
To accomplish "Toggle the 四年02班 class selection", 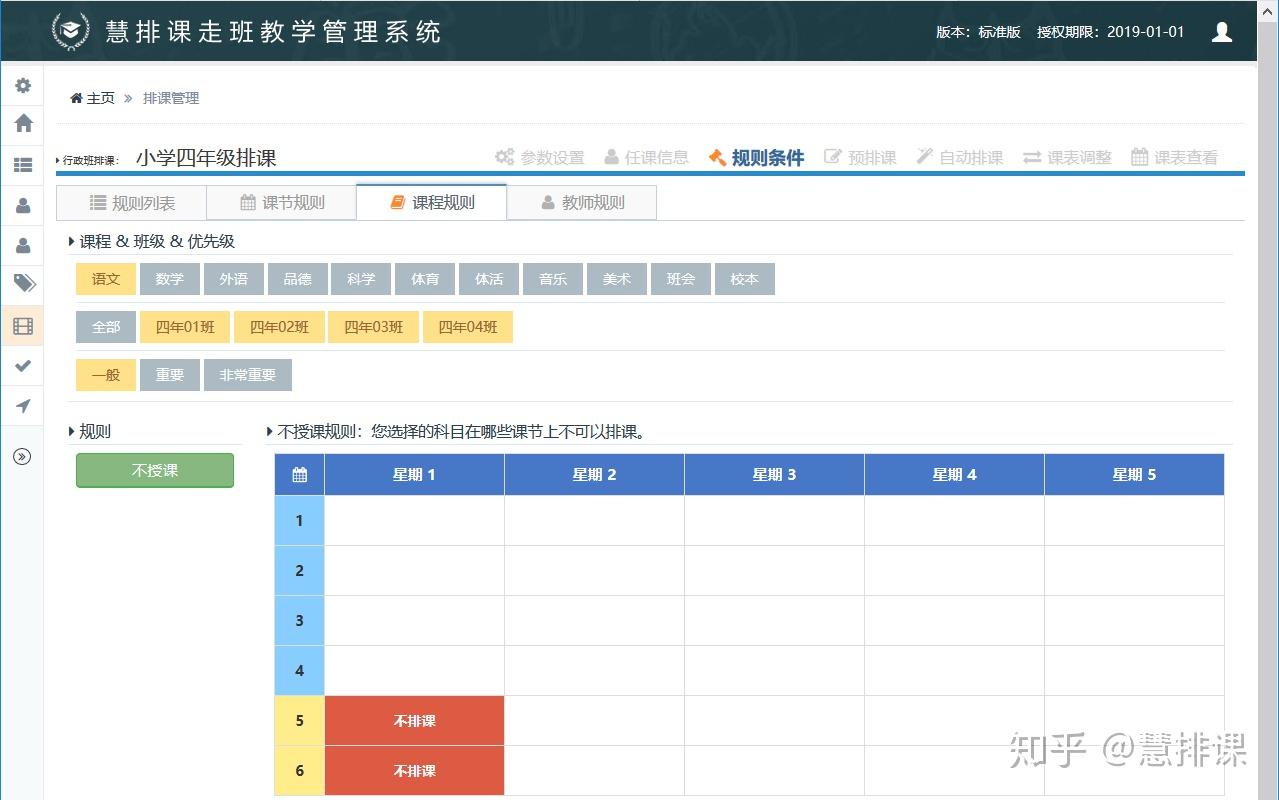I will 278,326.
